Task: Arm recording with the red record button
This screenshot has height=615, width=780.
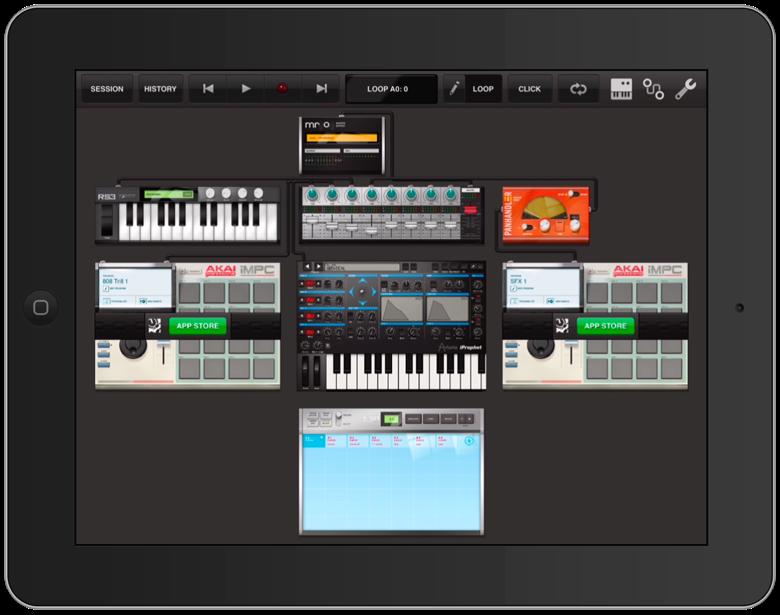Action: click(282, 89)
